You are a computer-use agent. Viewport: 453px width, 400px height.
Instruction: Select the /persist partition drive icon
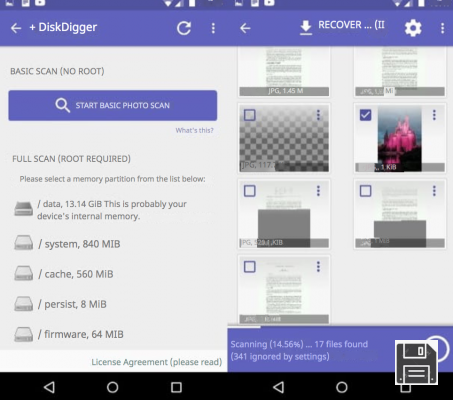tap(24, 303)
